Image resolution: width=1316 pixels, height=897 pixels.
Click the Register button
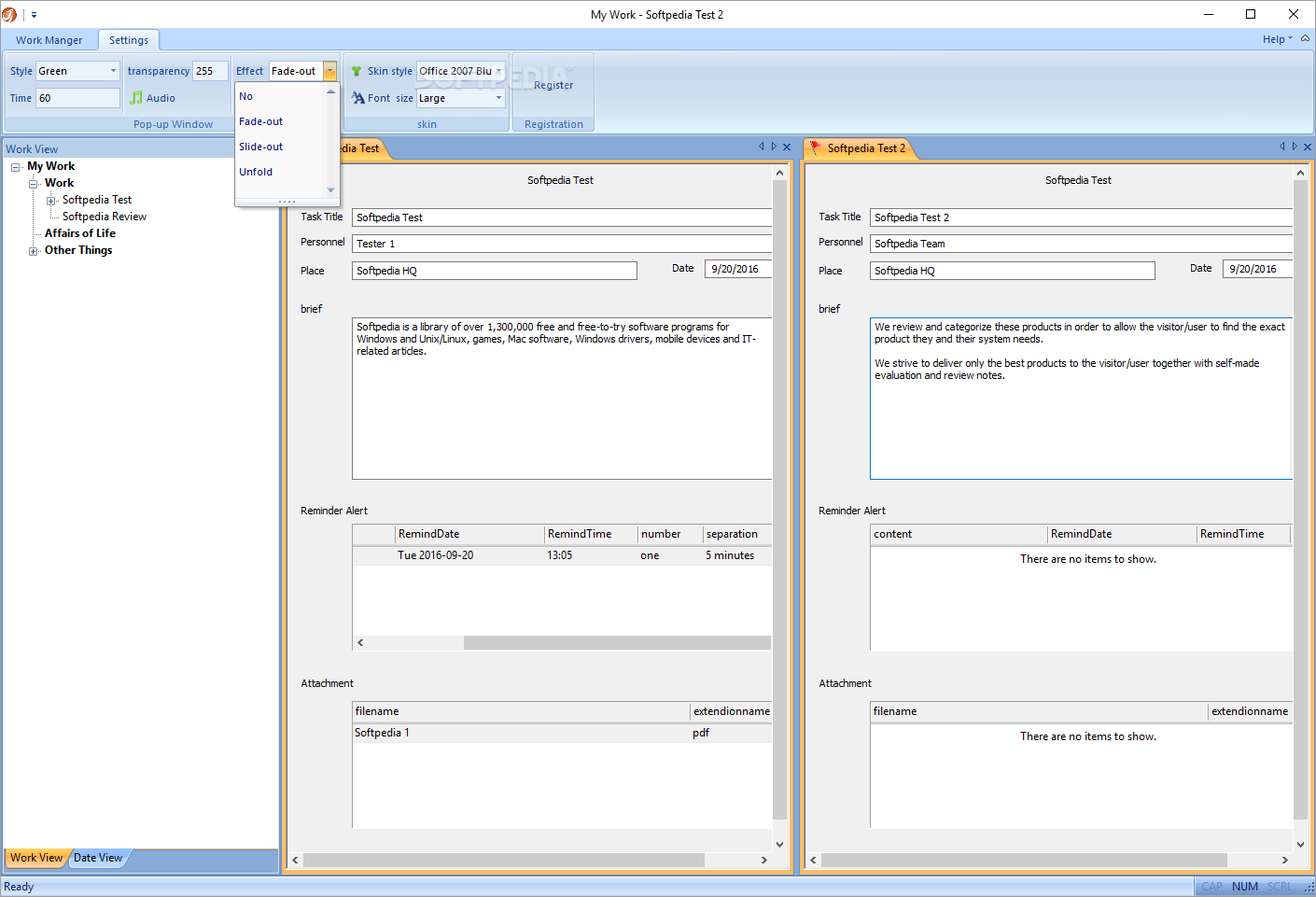click(553, 85)
